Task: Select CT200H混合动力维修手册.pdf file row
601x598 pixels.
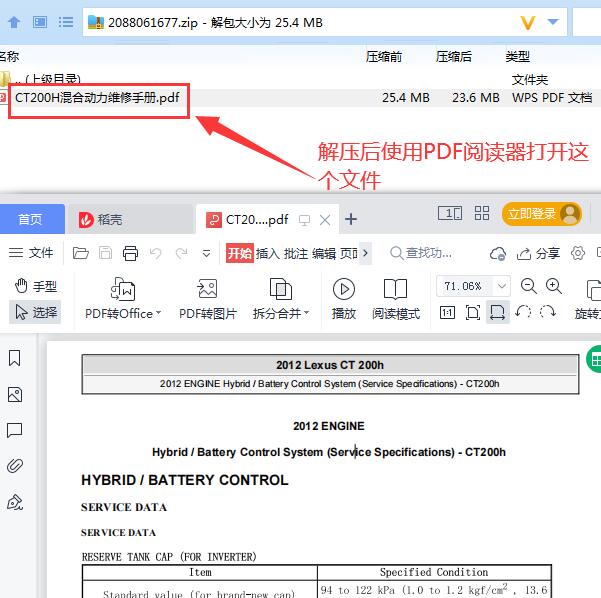Action: tap(300, 98)
